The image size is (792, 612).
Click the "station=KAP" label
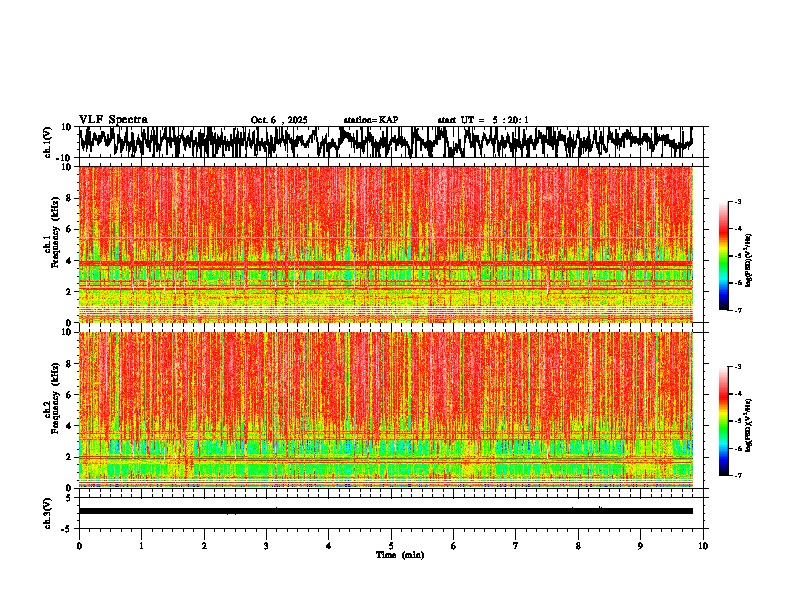tap(371, 120)
